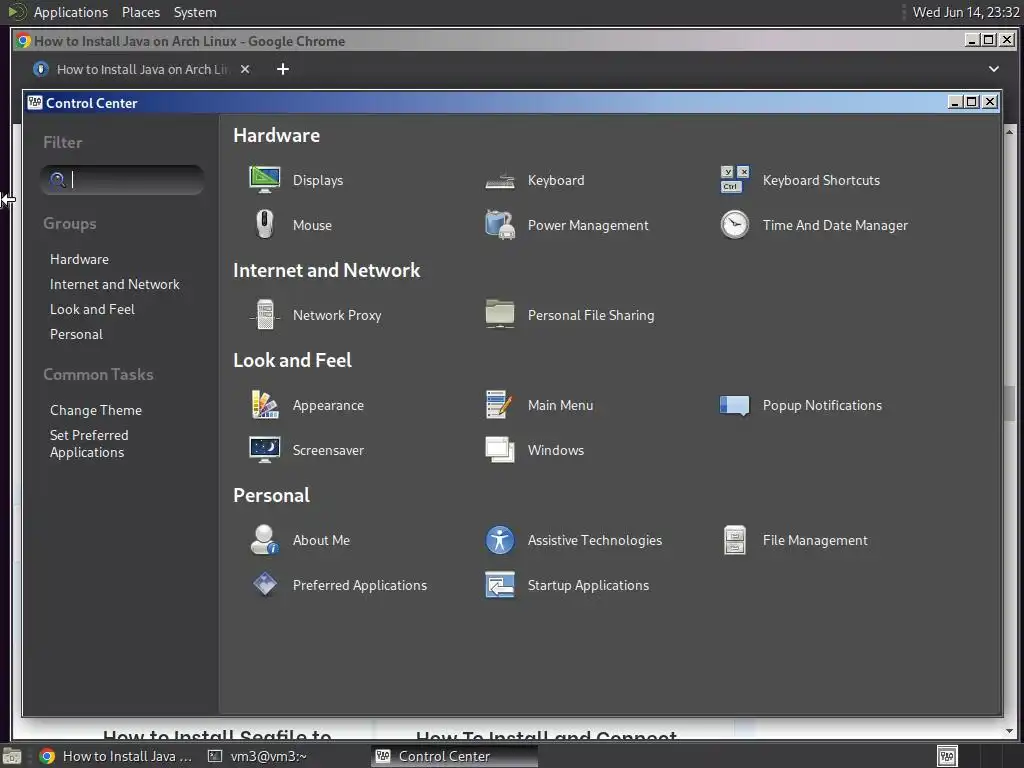Open the Screensaver icon
The height and width of the screenshot is (768, 1024).
(x=264, y=450)
